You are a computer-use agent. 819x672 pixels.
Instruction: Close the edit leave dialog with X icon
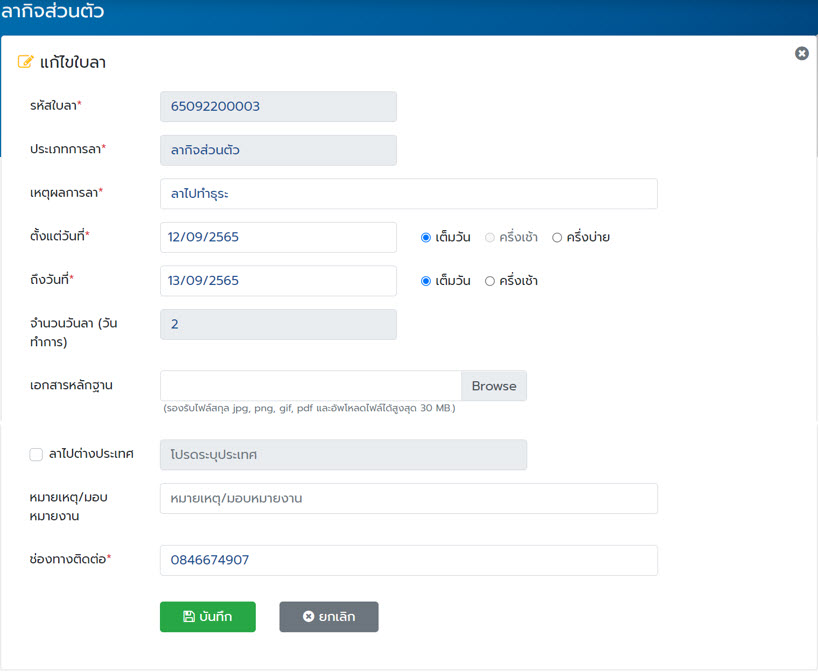(x=801, y=53)
